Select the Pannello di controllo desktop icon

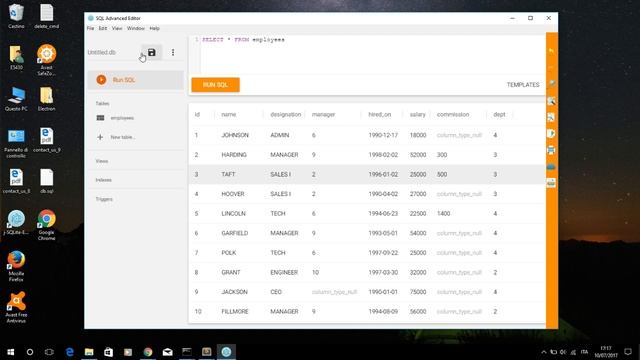[16, 143]
